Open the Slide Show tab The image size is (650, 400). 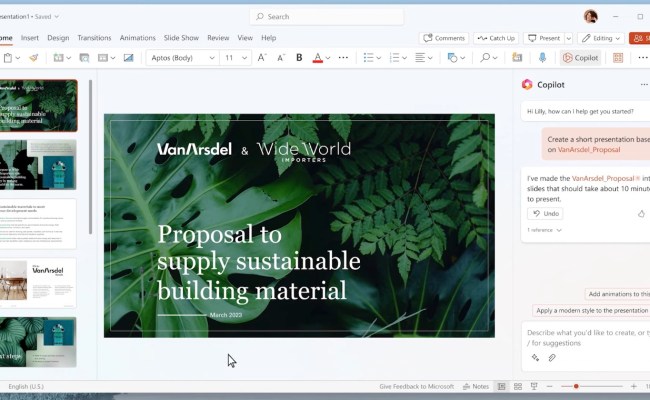[x=181, y=38]
